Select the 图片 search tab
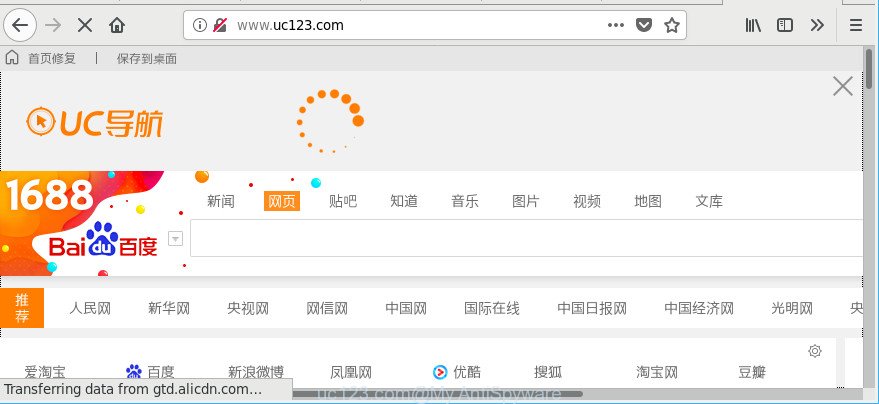The image size is (879, 404). coord(526,201)
